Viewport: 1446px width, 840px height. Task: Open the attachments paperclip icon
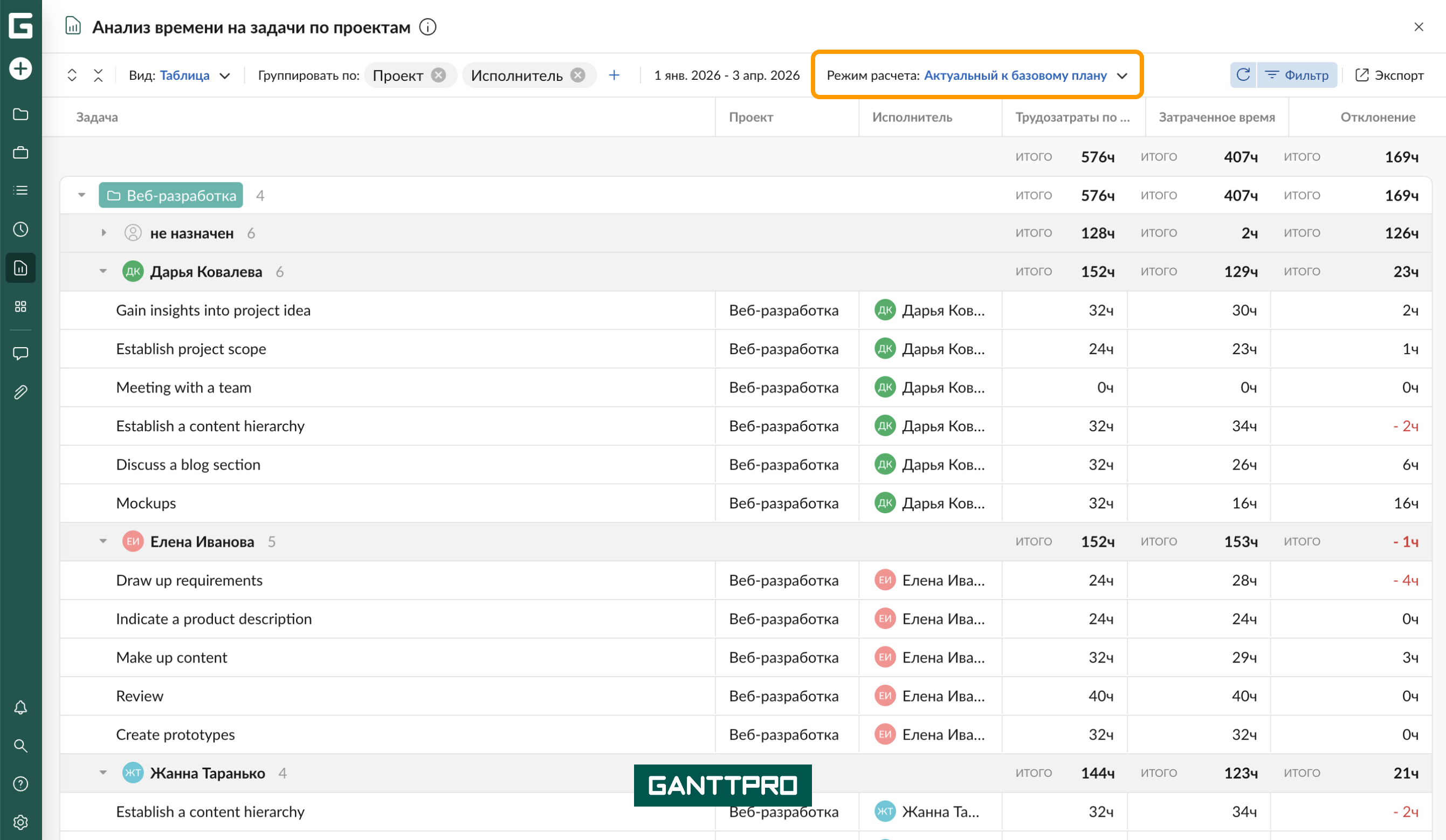pyautogui.click(x=20, y=393)
